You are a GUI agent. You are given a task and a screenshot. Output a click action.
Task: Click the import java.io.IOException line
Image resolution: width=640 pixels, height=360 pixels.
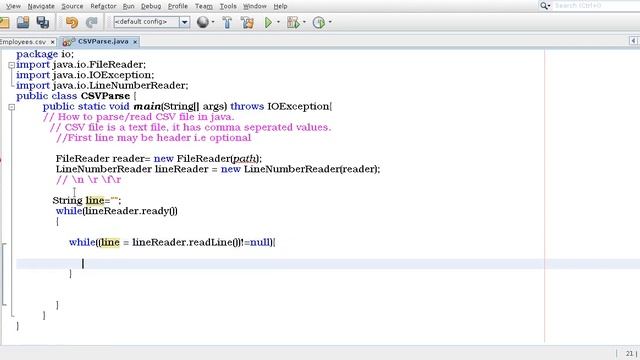pyautogui.click(x=85, y=75)
